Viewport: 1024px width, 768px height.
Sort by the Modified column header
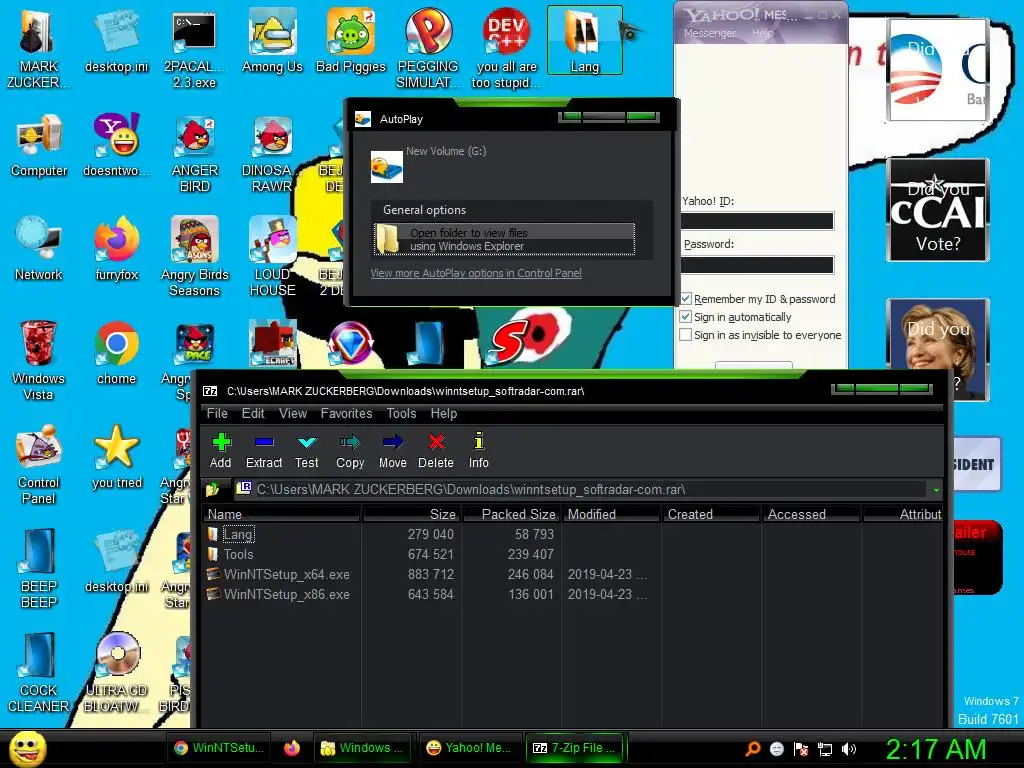tap(611, 514)
